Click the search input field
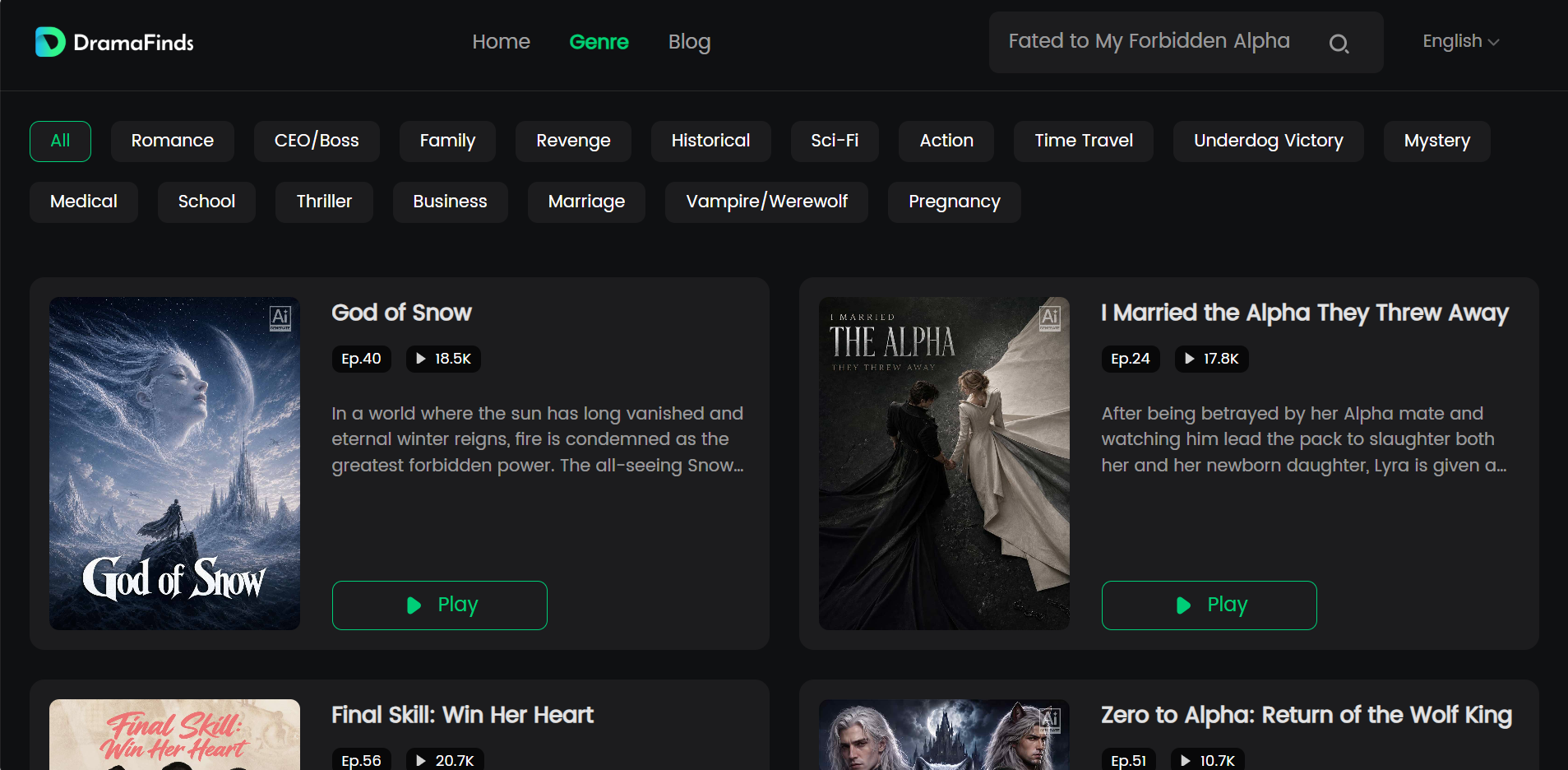This screenshot has height=770, width=1568. pyautogui.click(x=1159, y=42)
